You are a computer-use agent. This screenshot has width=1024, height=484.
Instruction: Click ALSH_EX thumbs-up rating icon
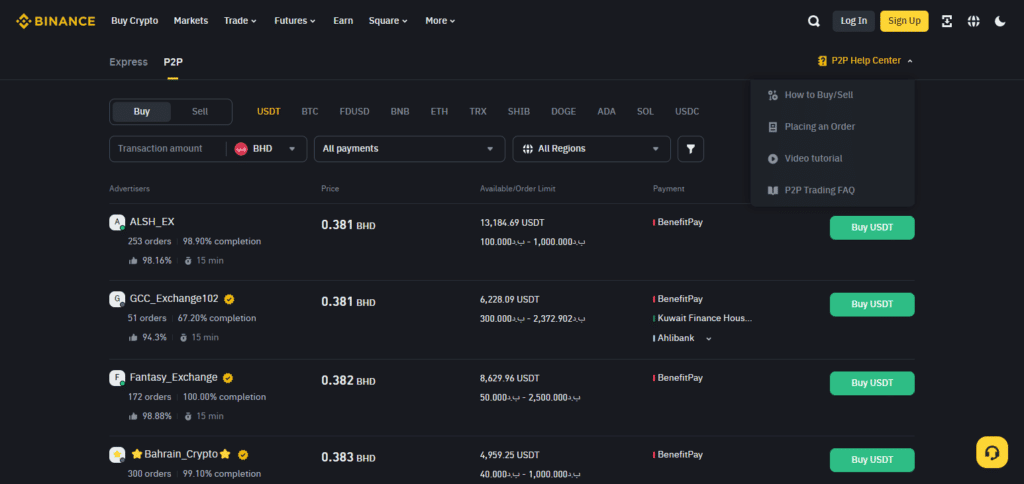(133, 261)
